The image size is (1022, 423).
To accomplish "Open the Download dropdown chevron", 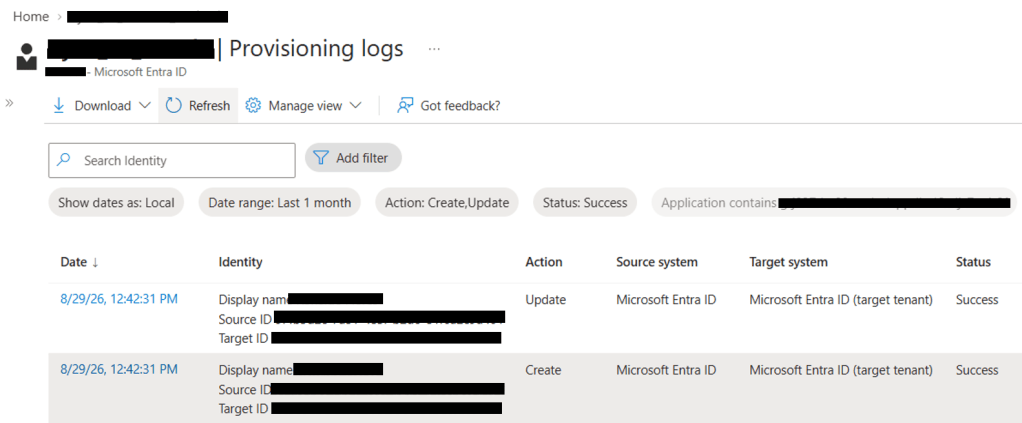I will (145, 106).
